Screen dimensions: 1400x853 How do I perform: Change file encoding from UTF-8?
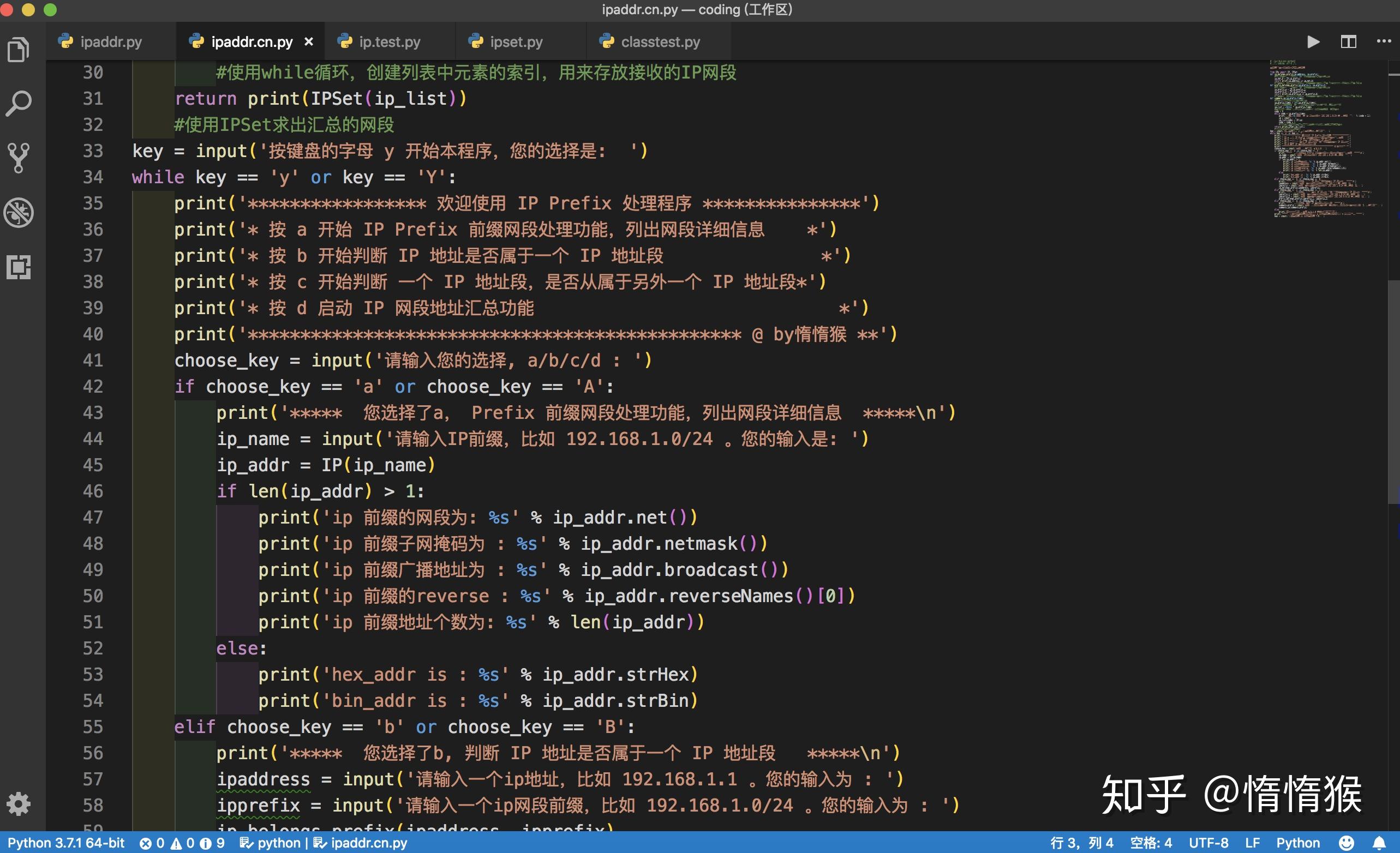coord(1209,843)
